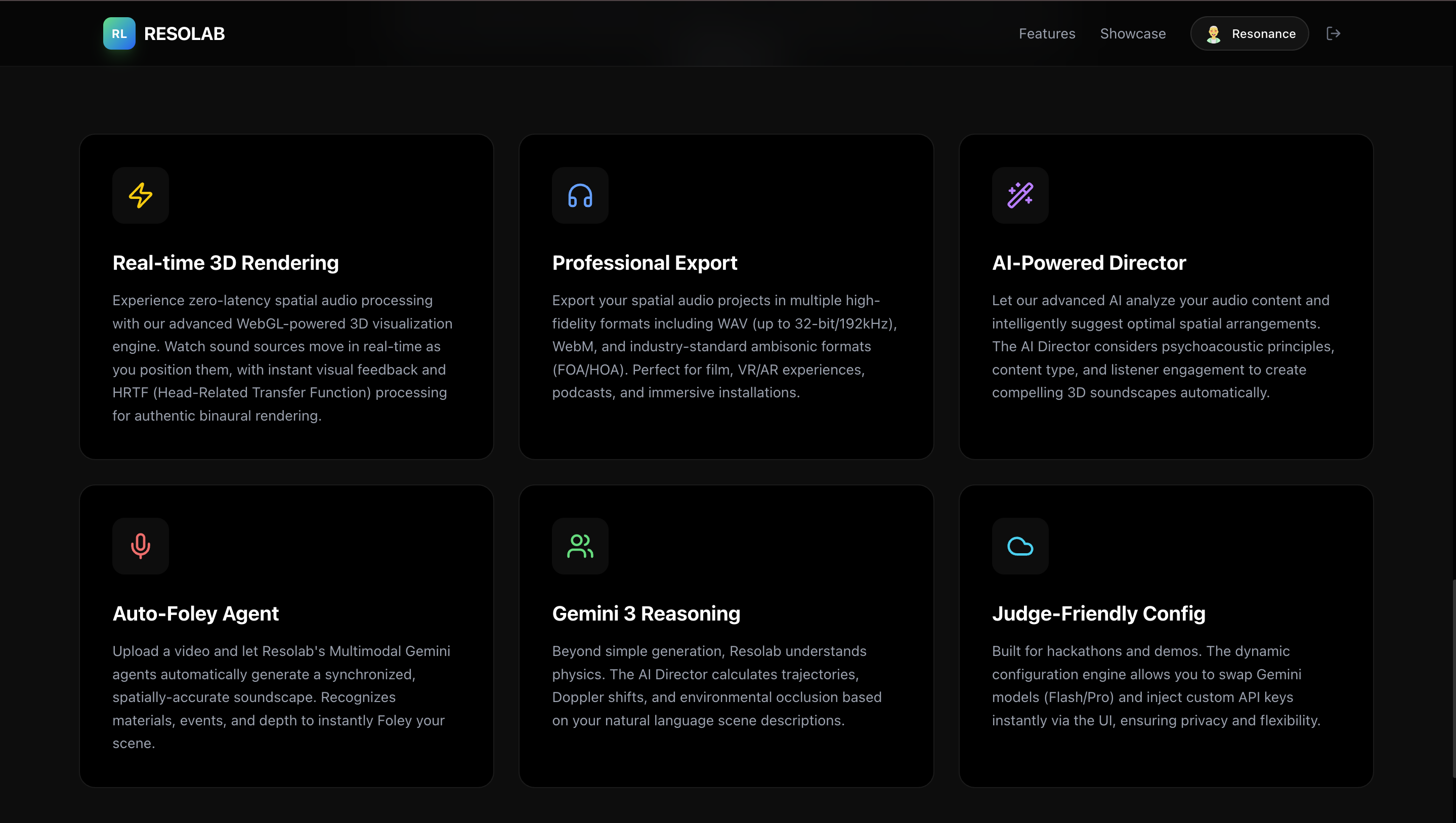Image resolution: width=1456 pixels, height=823 pixels.
Task: Click the sign-out icon in header
Action: (x=1333, y=33)
